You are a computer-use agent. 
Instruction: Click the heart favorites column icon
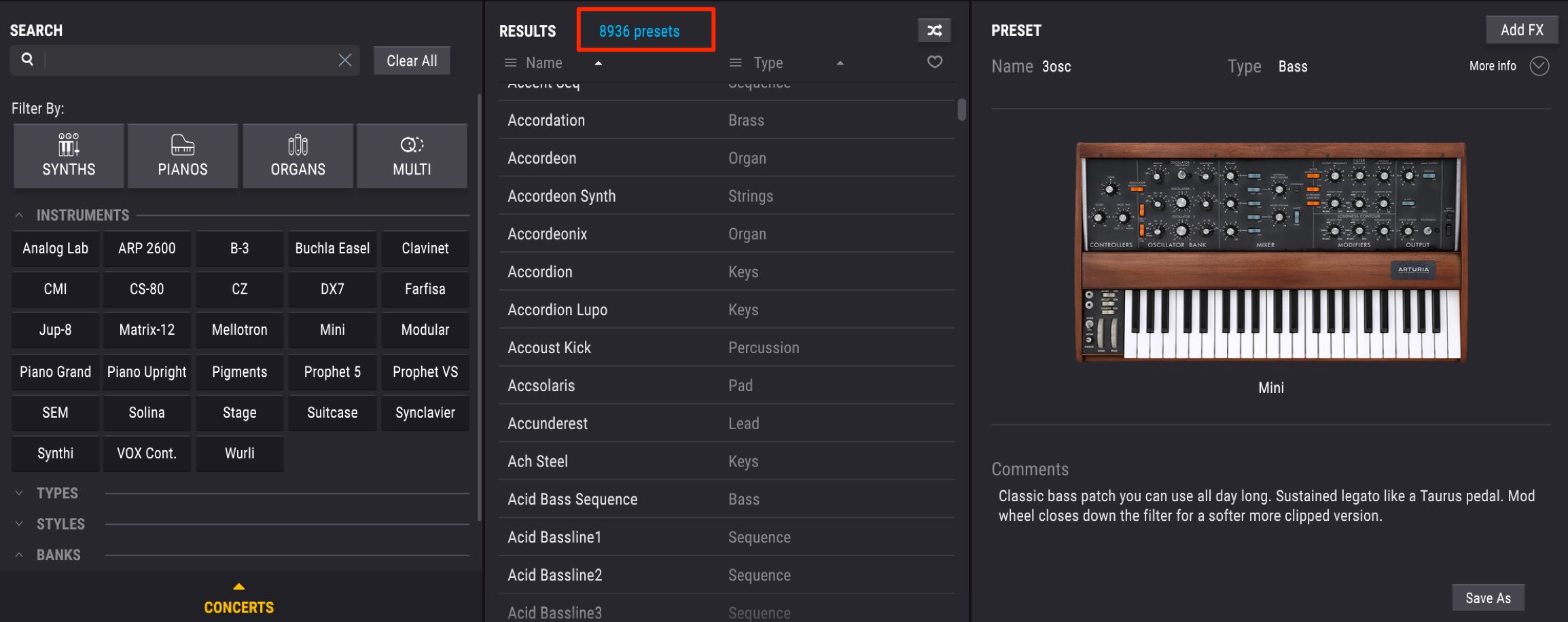point(935,62)
